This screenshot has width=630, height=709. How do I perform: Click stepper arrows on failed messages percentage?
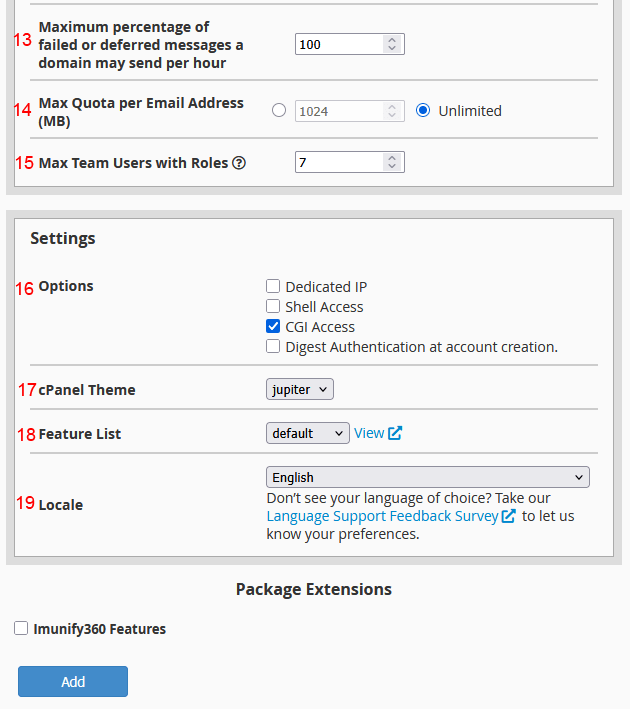click(392, 45)
